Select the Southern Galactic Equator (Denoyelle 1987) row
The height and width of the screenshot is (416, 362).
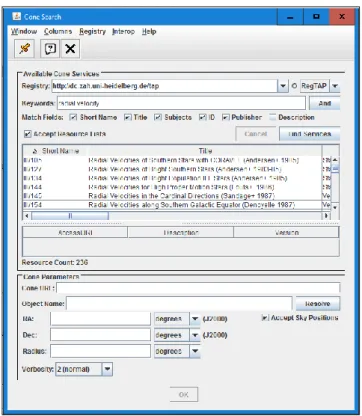pos(172,205)
